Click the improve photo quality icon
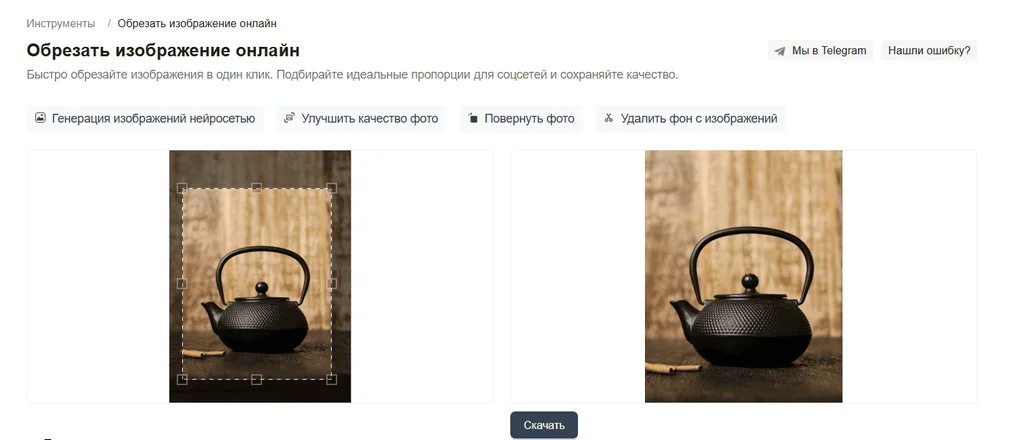 point(289,118)
